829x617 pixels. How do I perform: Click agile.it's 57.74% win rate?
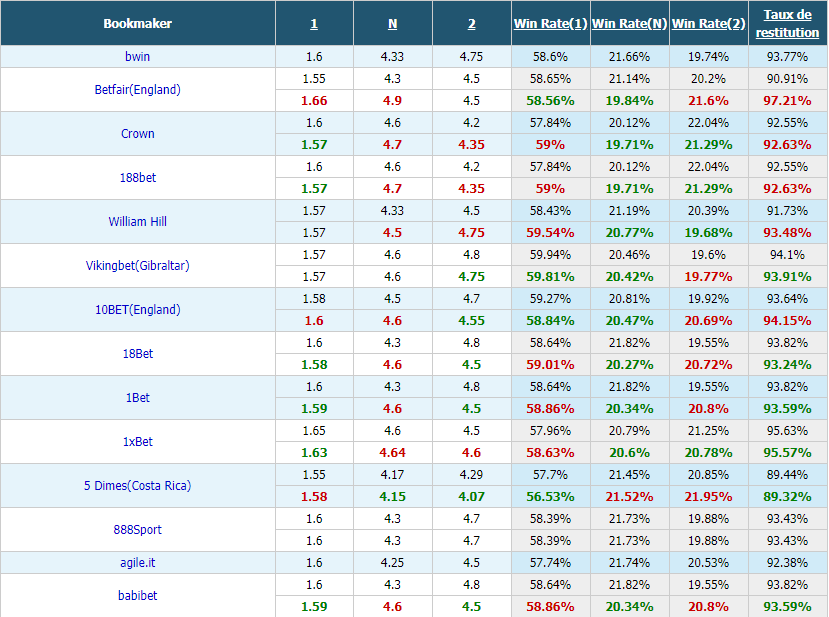click(550, 563)
